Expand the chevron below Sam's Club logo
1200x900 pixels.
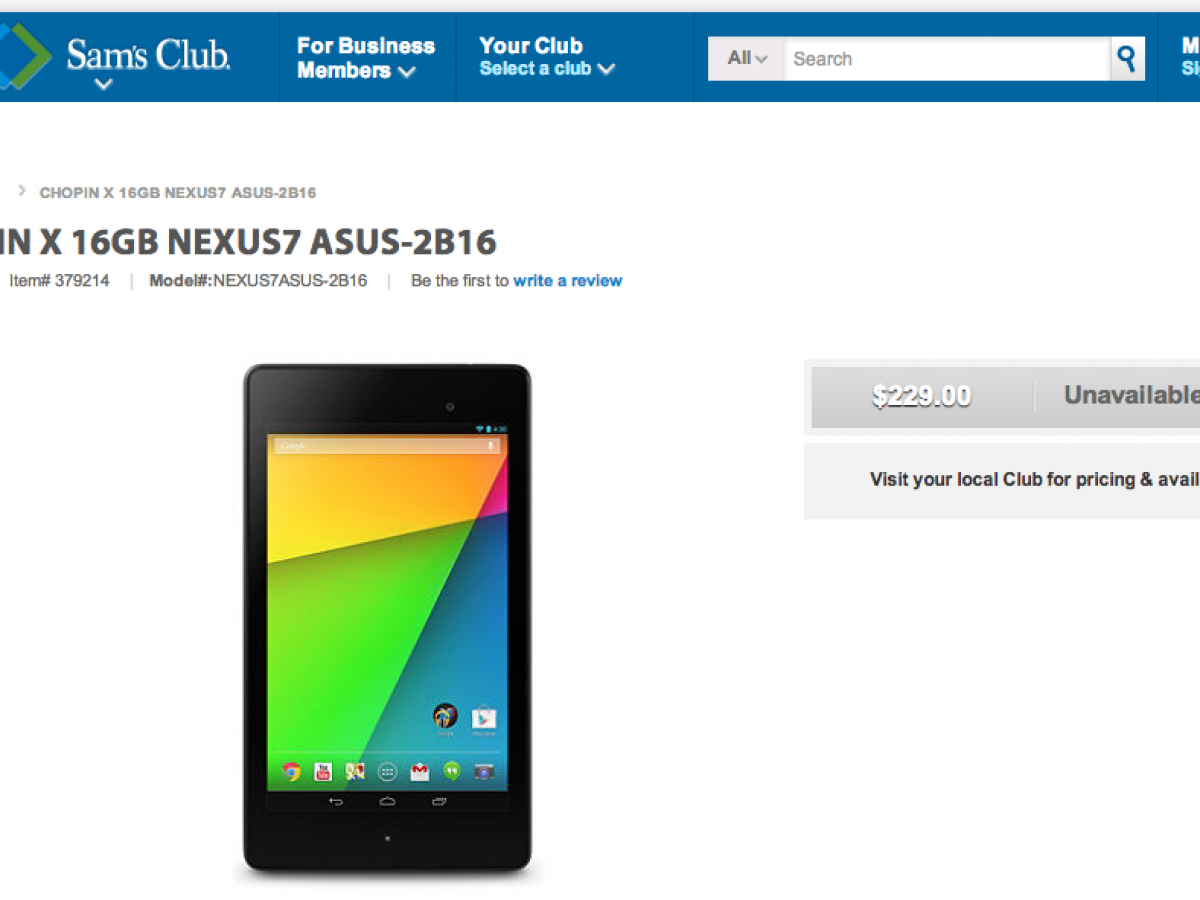point(103,84)
